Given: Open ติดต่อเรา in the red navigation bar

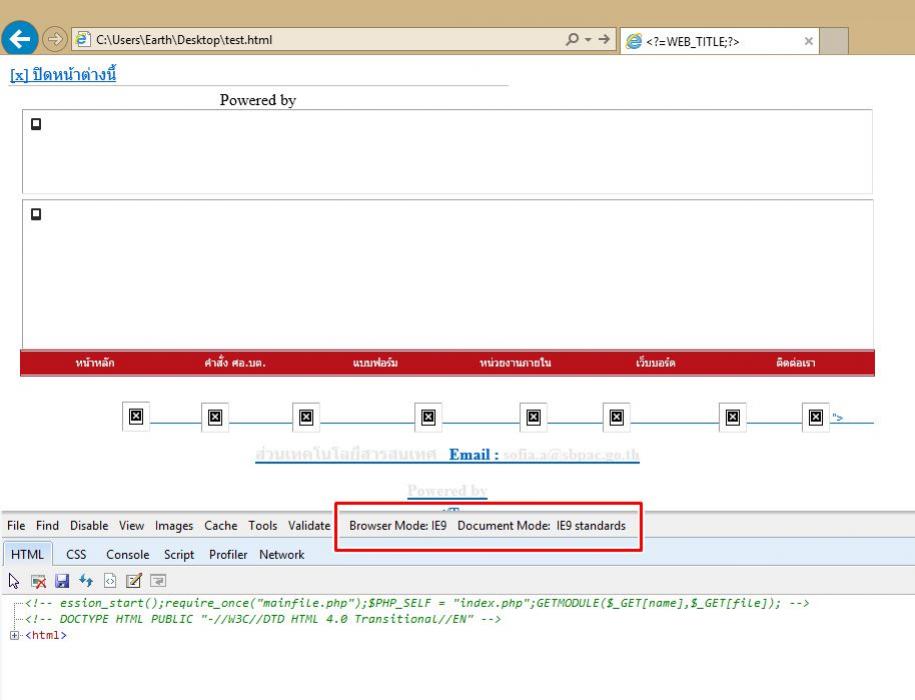Looking at the screenshot, I should (x=795, y=363).
